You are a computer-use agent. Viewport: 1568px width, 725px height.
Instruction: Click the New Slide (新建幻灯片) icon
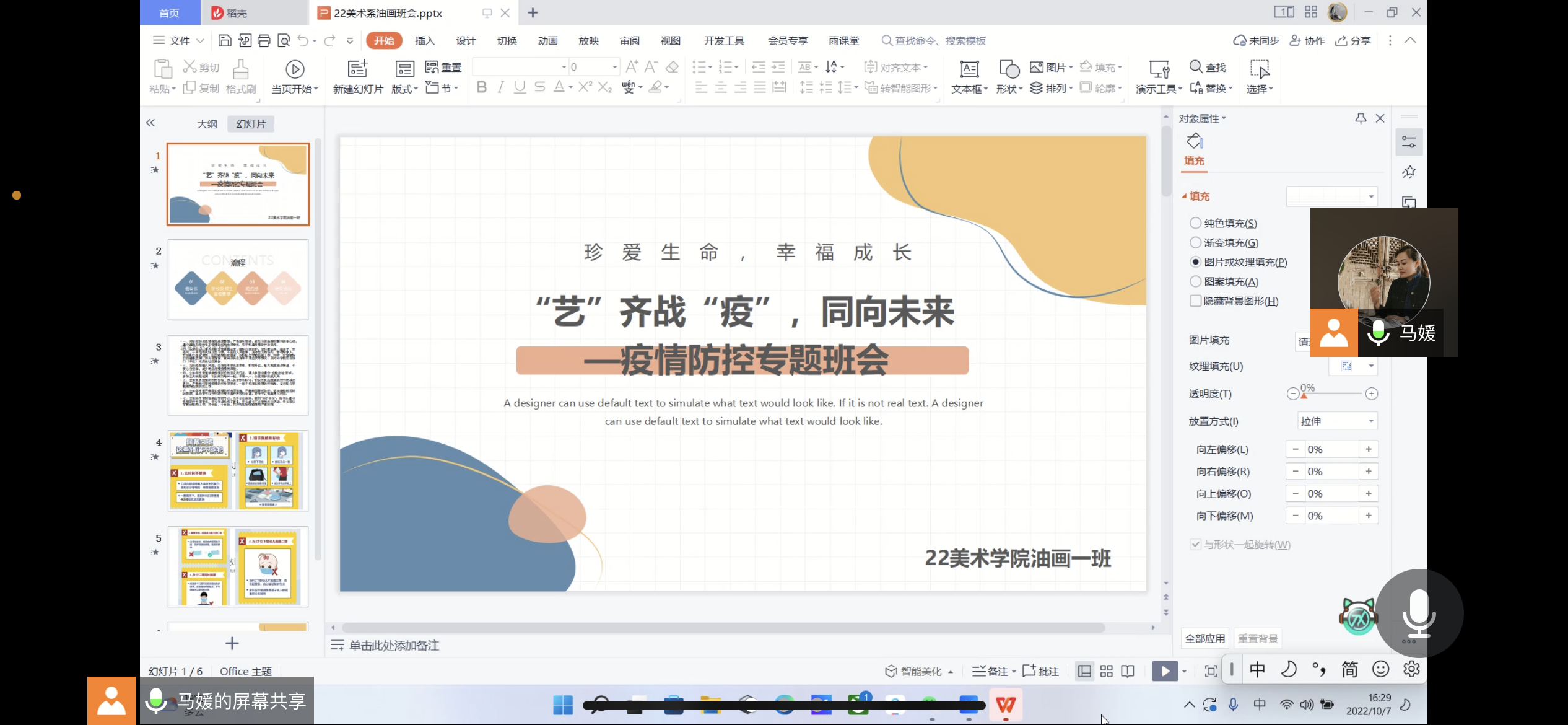coord(357,69)
